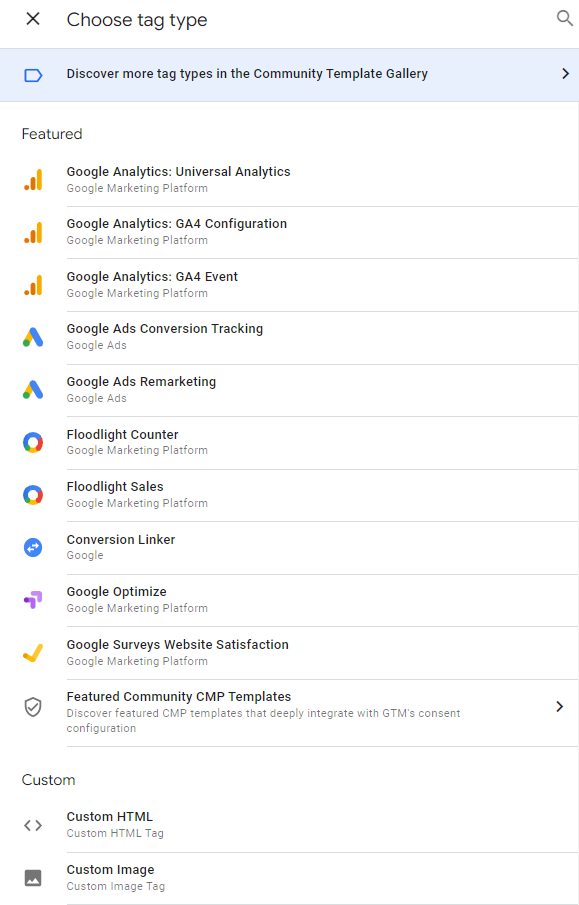Expand the Community Template Gallery chevron
579x905 pixels.
point(566,74)
